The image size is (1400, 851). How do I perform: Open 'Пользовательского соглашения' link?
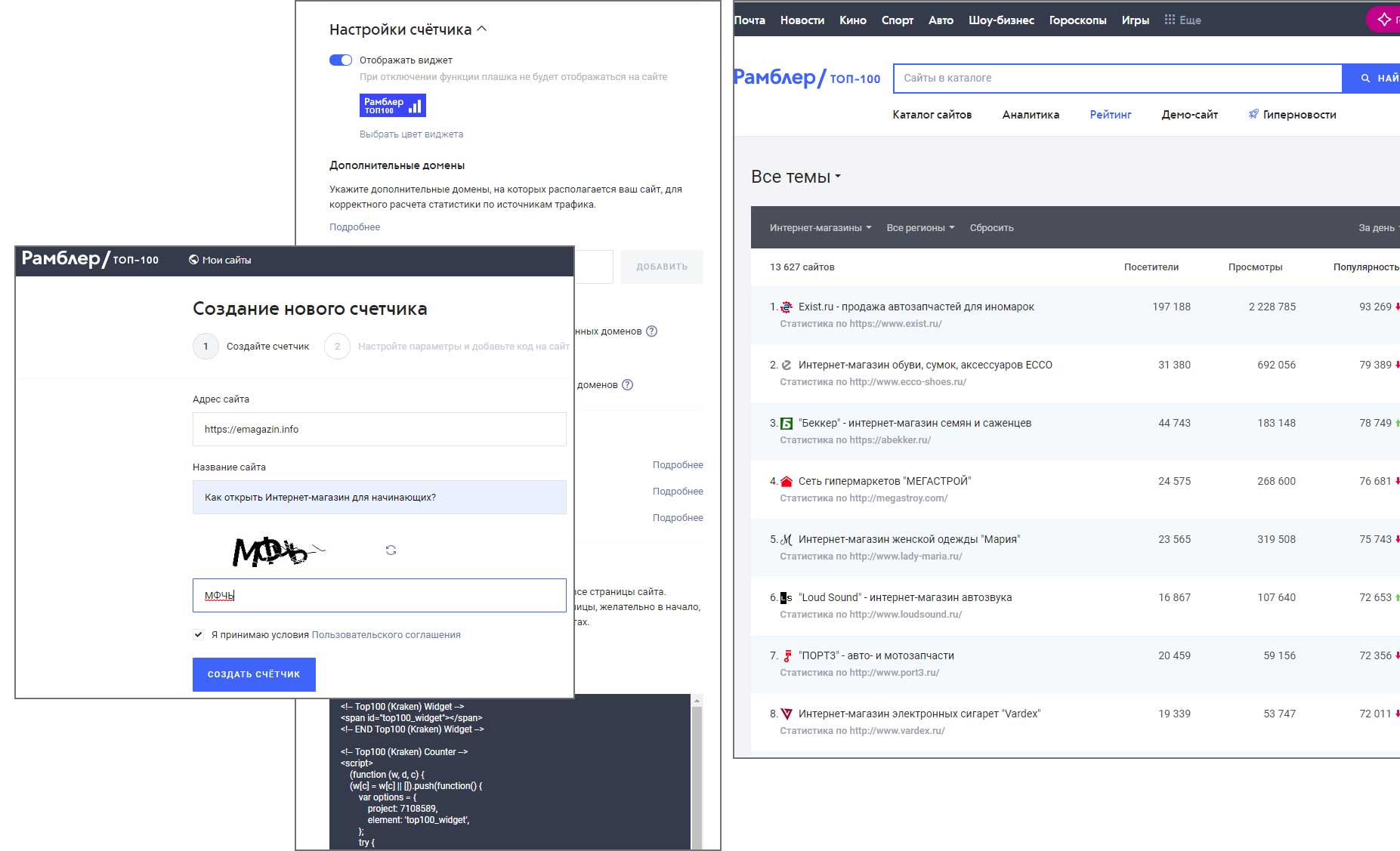(386, 634)
